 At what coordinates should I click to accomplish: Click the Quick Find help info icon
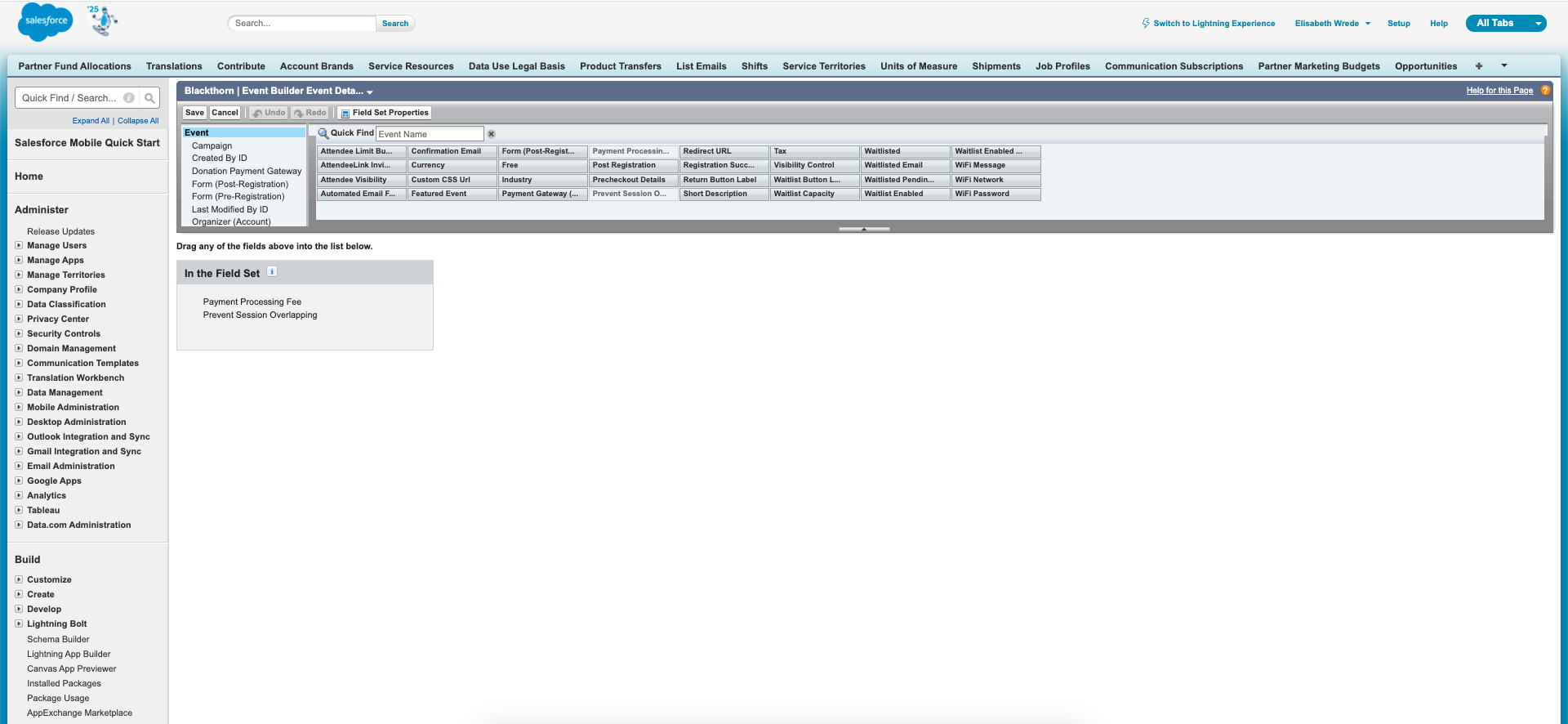(129, 98)
